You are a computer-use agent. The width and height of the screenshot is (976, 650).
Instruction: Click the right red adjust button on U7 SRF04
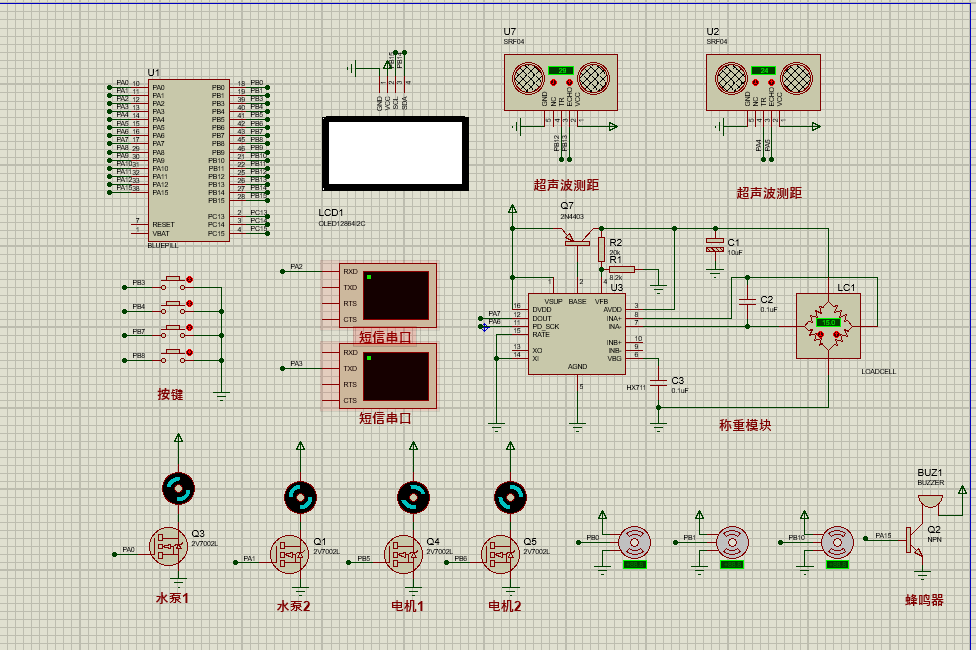pos(569,82)
